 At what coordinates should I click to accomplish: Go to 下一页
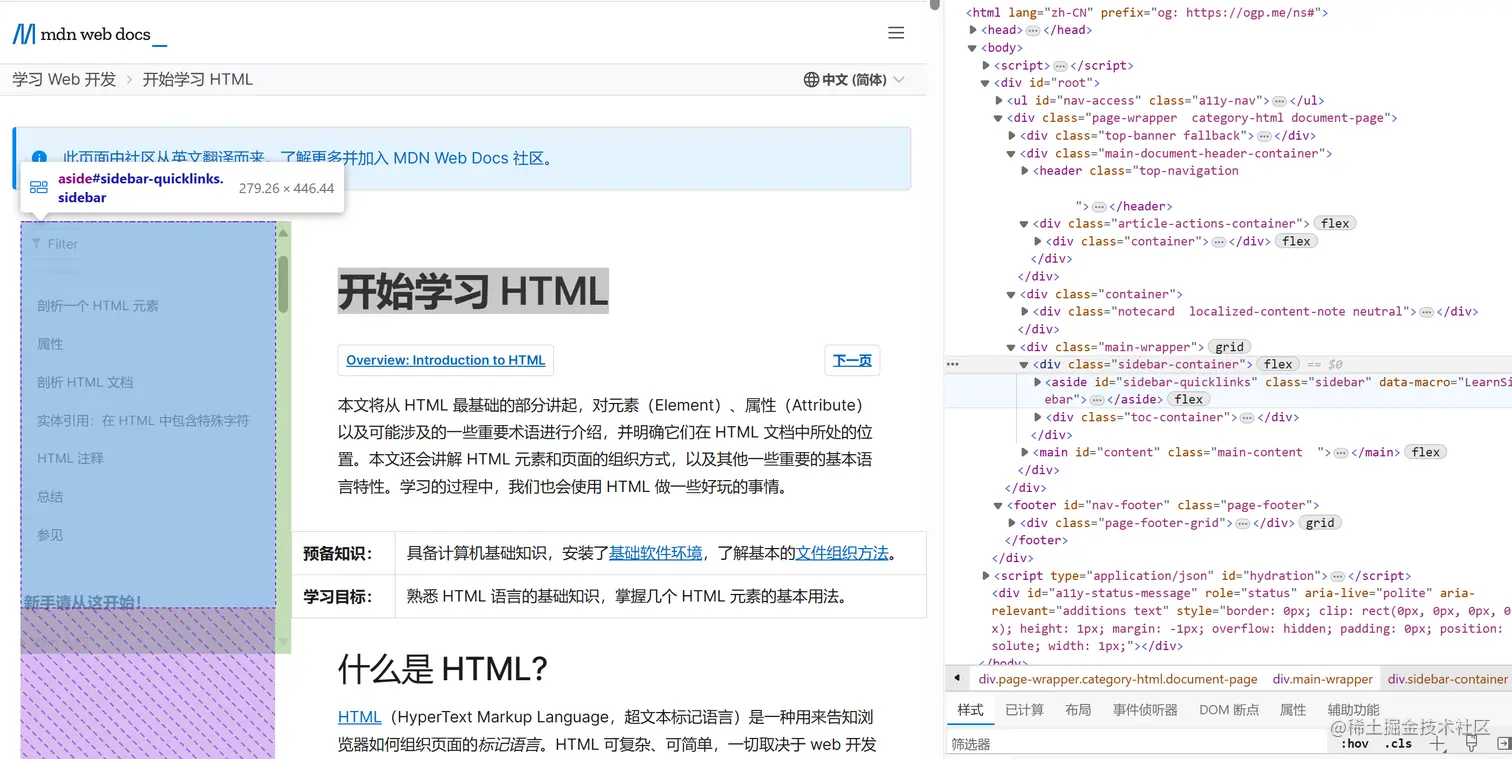click(852, 360)
